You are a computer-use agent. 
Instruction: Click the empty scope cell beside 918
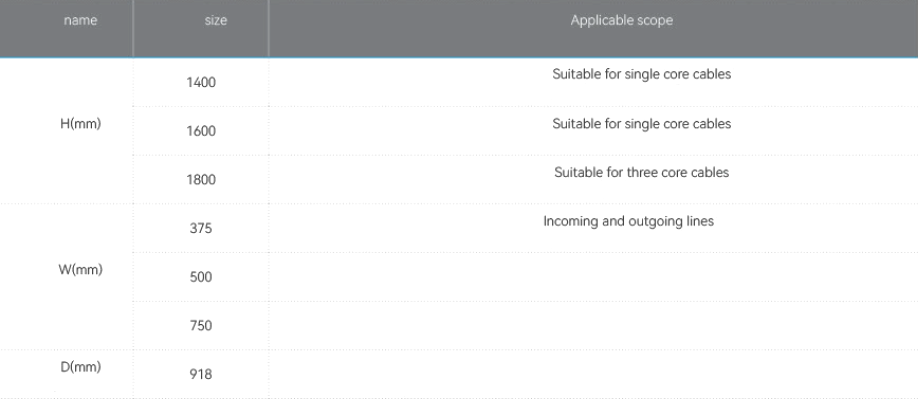(593, 374)
